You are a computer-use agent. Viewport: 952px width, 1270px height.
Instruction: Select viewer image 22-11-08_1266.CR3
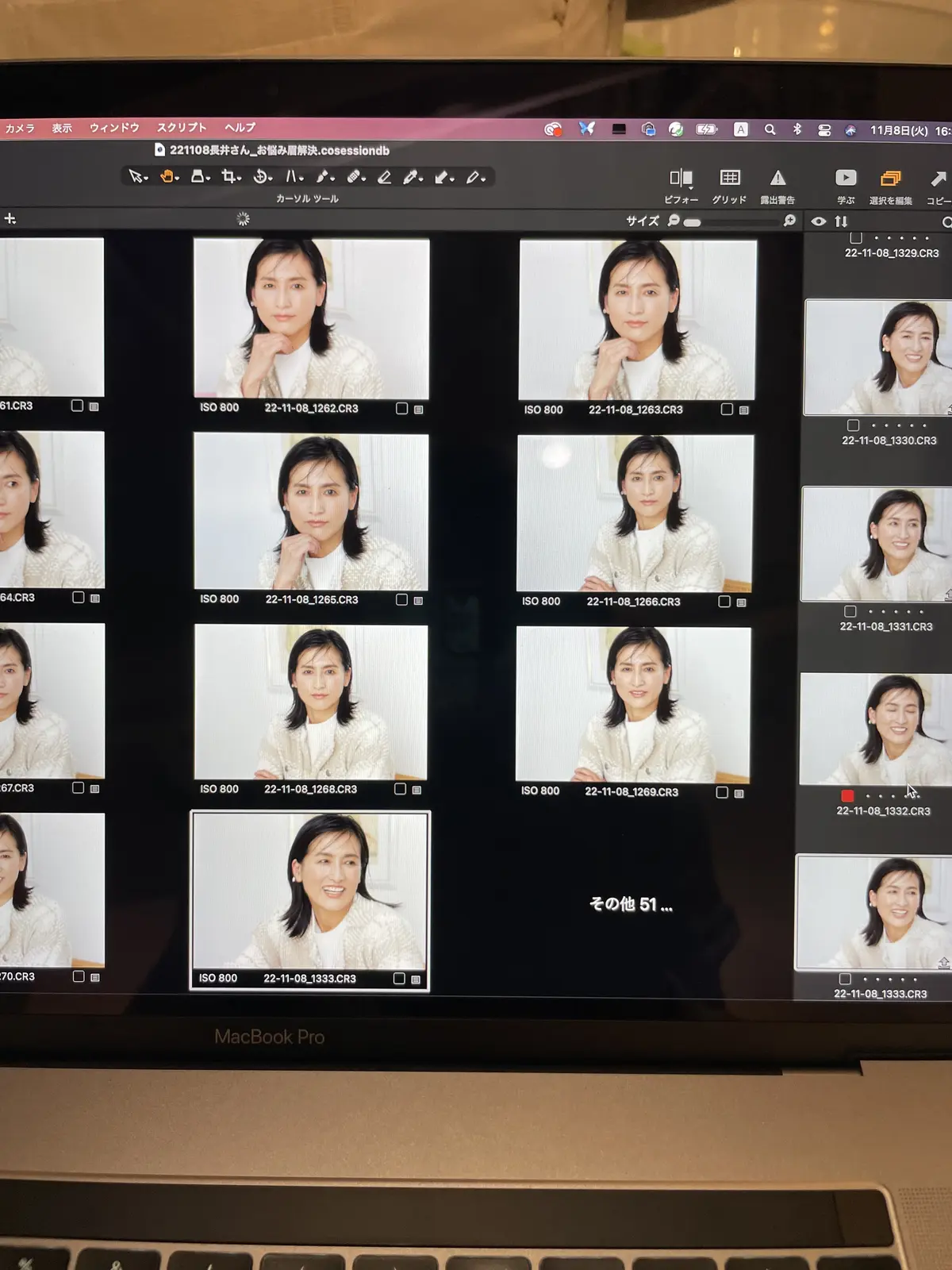[635, 513]
